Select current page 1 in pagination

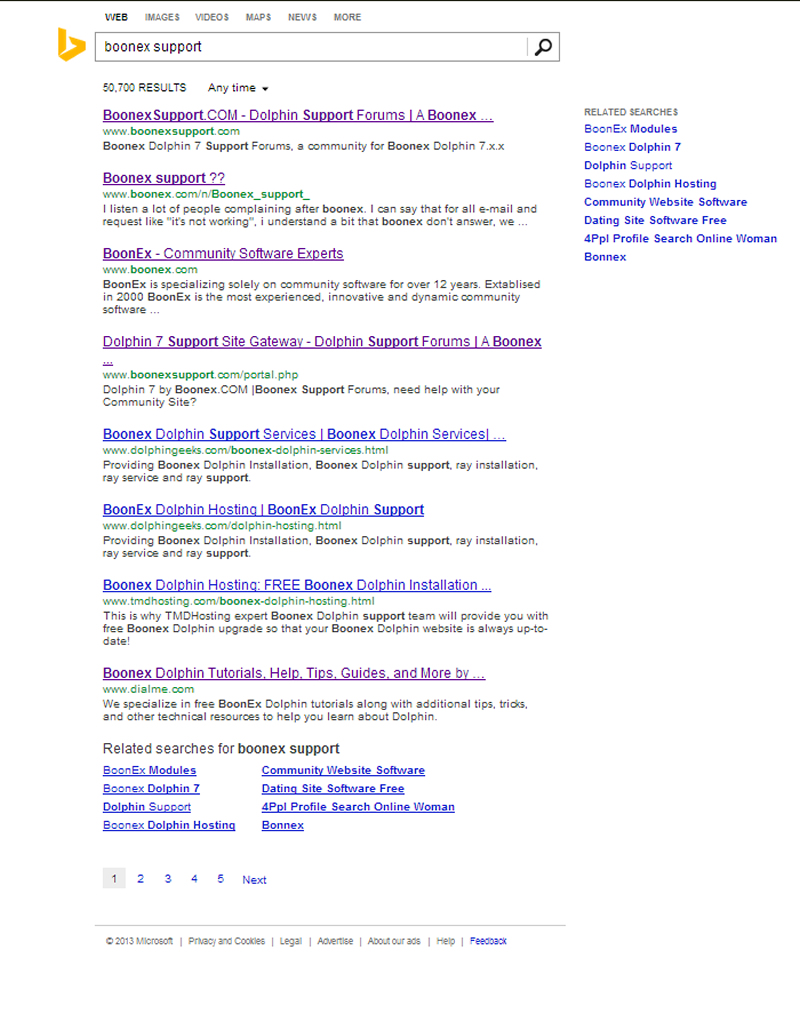click(114, 879)
